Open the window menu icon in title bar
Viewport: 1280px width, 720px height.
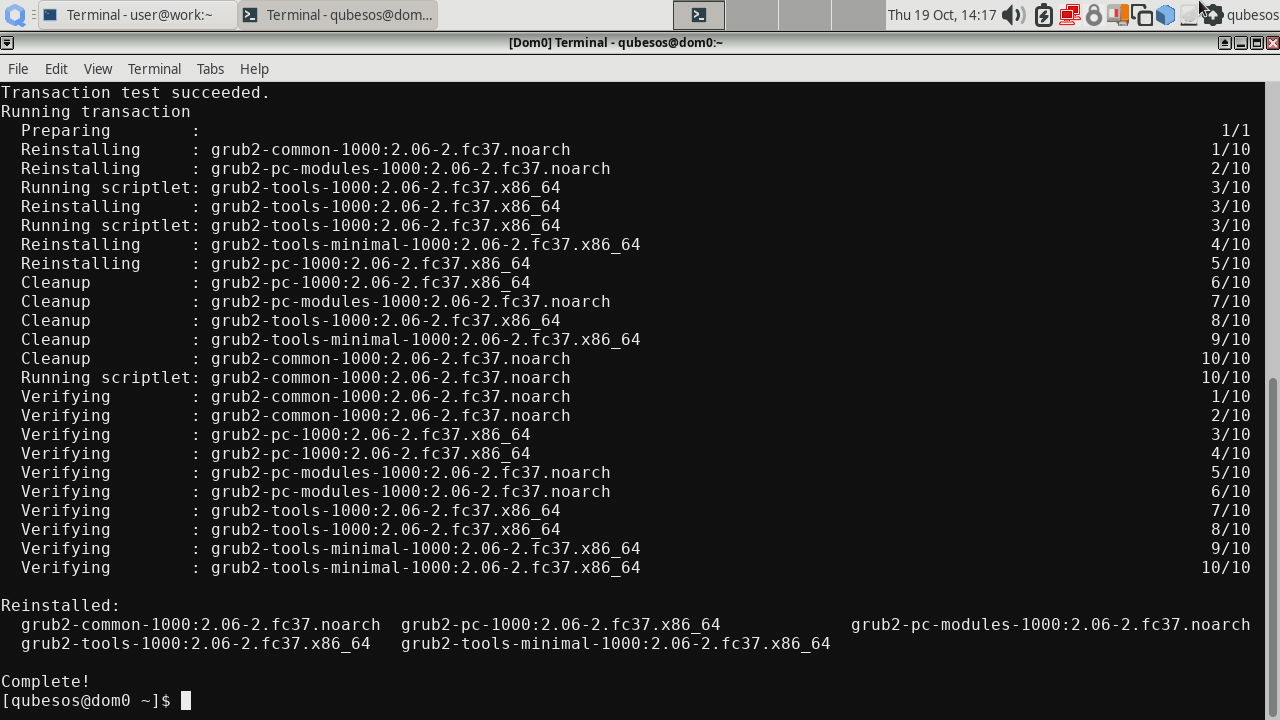(x=7, y=43)
